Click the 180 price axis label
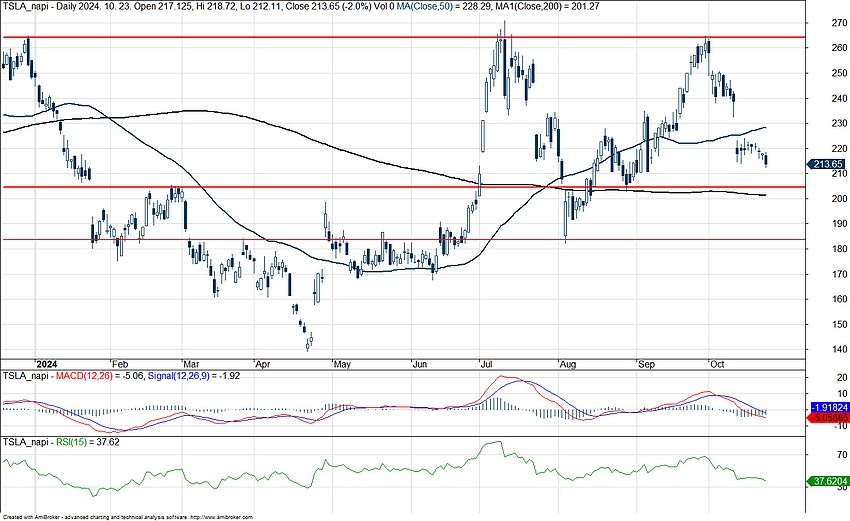Viewport: 850px width, 521px height. (840, 249)
